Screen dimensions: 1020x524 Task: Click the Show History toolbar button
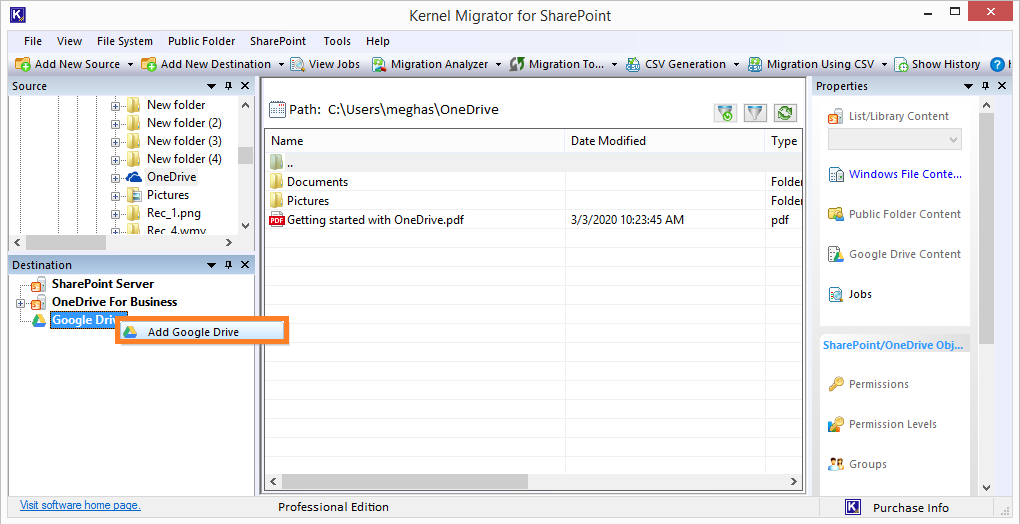pos(937,64)
